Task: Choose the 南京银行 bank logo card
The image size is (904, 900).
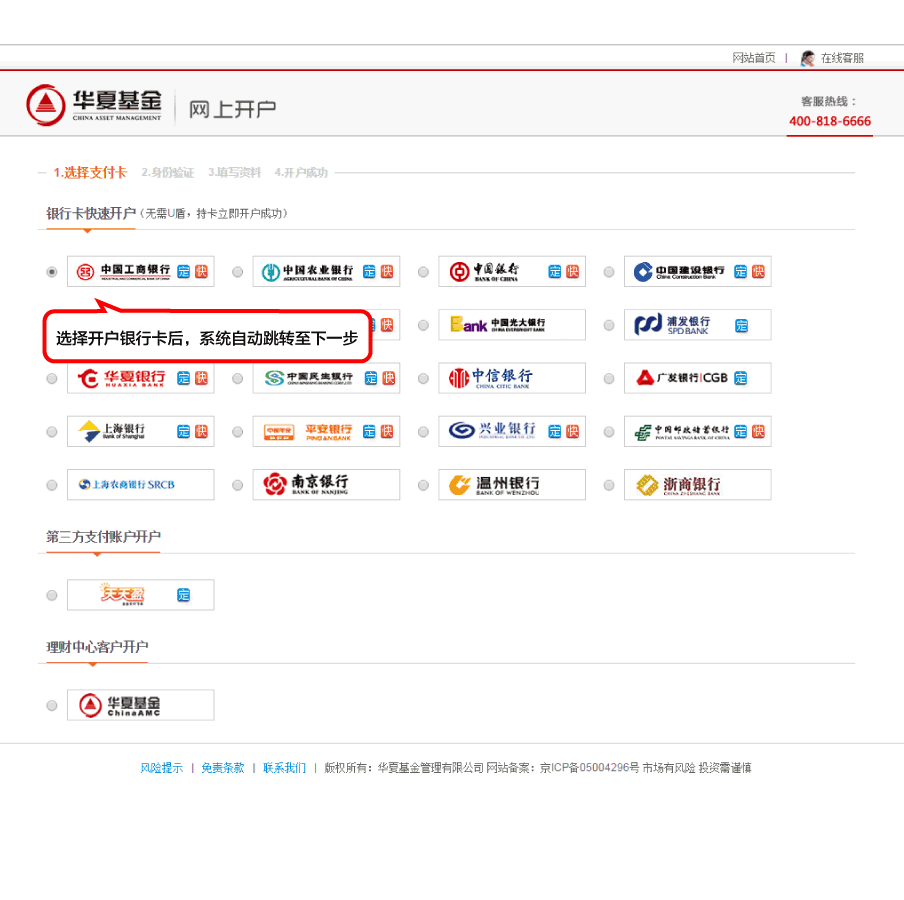Action: [x=326, y=485]
